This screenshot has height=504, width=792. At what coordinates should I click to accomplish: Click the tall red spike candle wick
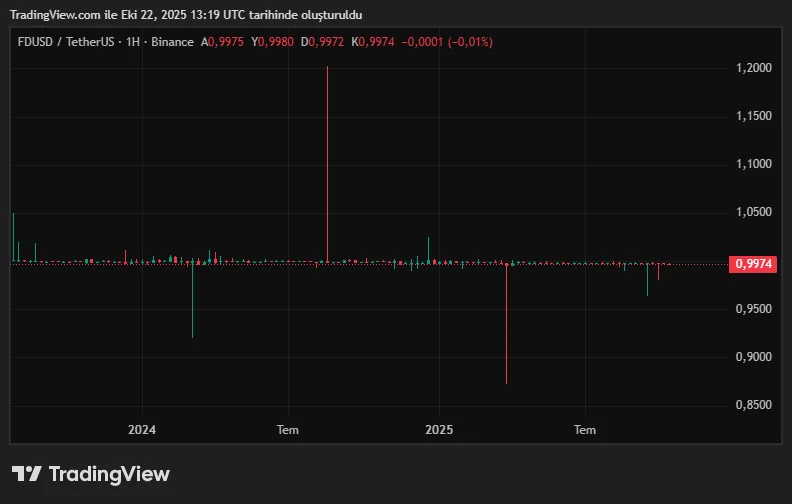click(x=327, y=150)
